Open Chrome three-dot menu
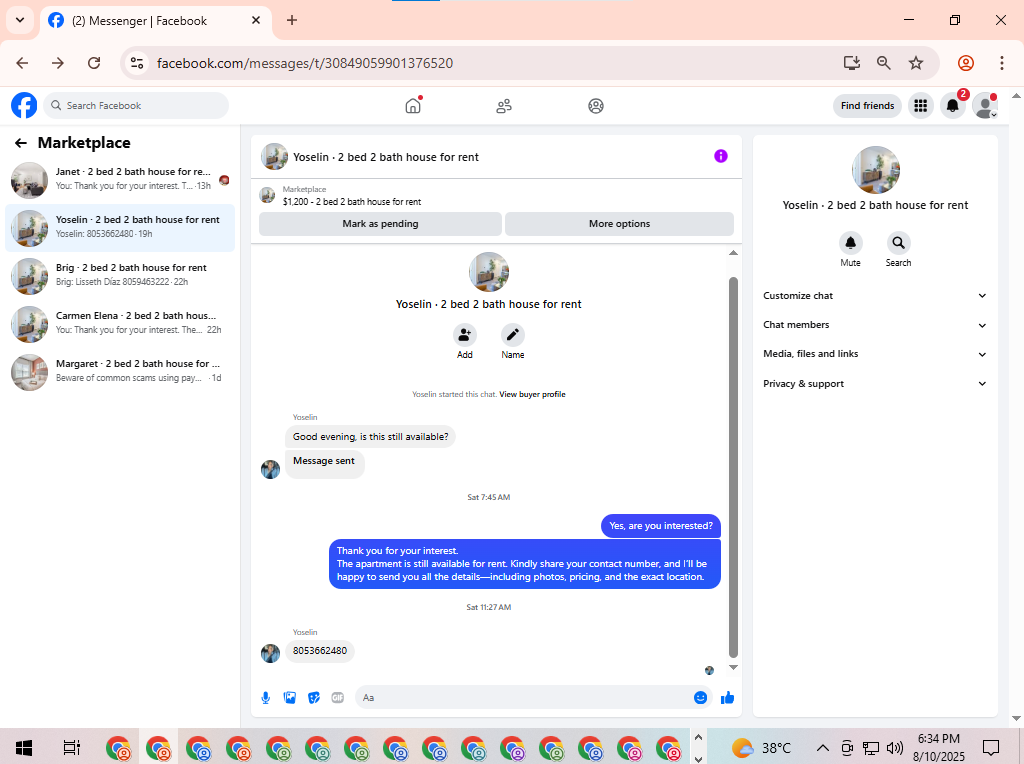 [1002, 63]
